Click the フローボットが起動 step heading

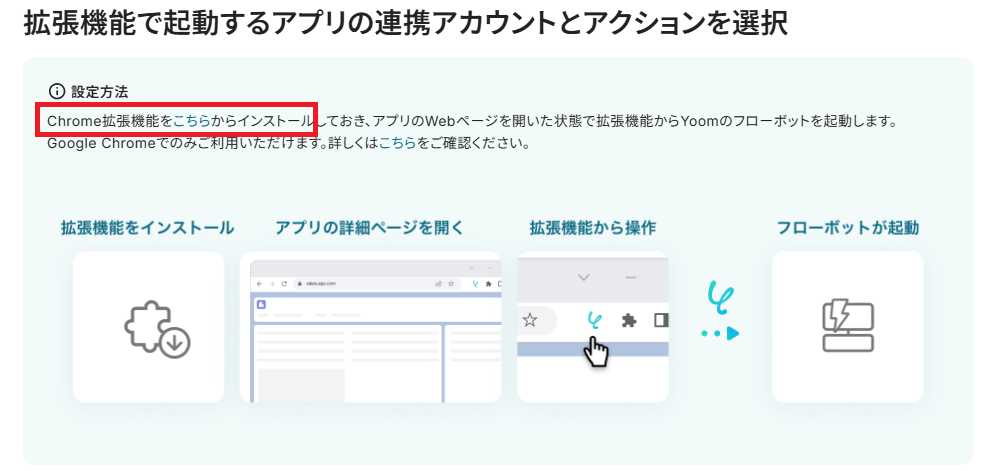point(848,228)
